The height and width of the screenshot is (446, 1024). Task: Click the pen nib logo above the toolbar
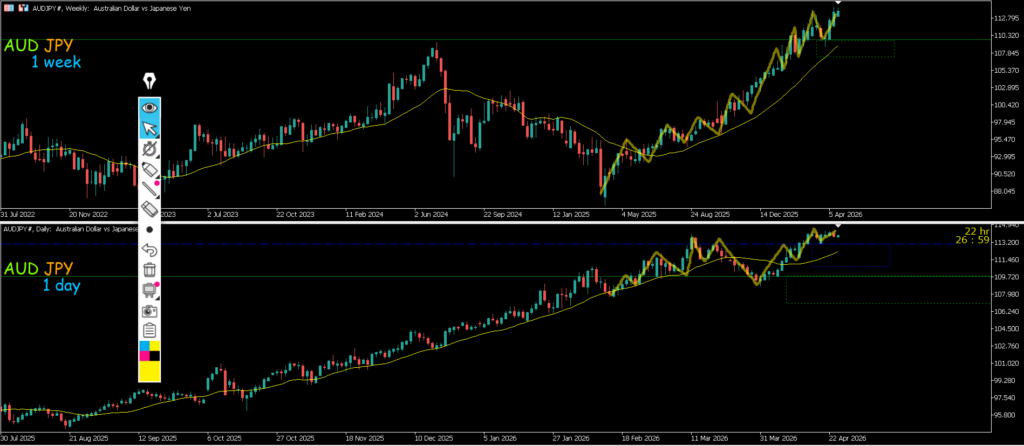point(150,81)
